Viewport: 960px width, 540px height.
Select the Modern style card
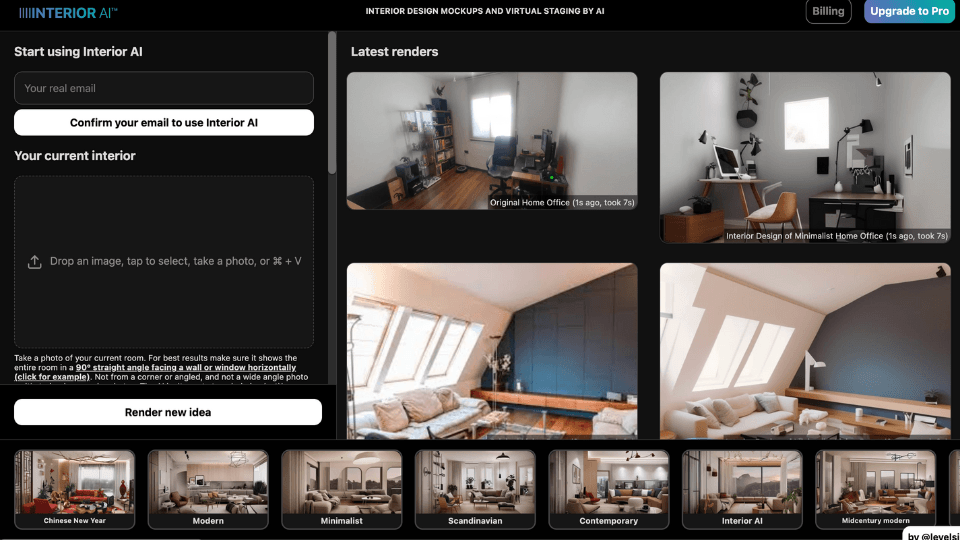[208, 489]
